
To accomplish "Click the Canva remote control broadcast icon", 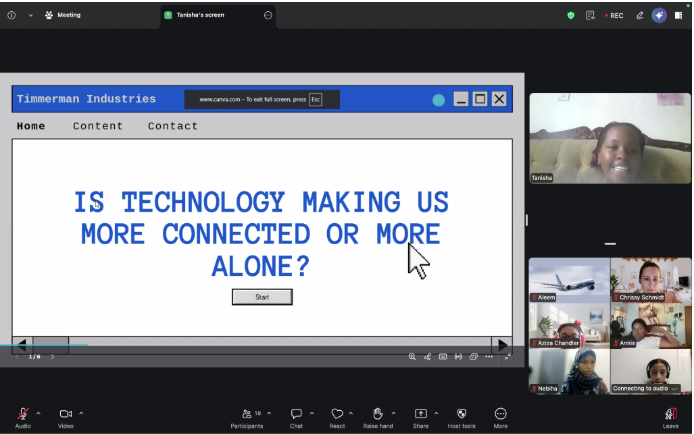I will click(458, 357).
